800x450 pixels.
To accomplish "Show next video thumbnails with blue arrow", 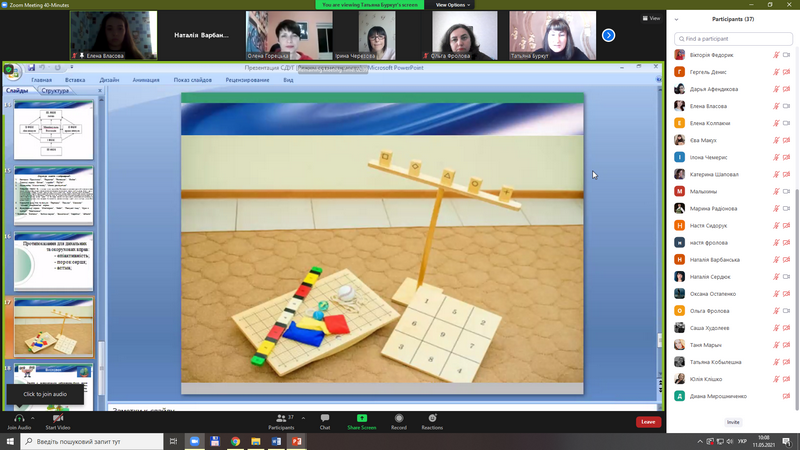I will [608, 35].
